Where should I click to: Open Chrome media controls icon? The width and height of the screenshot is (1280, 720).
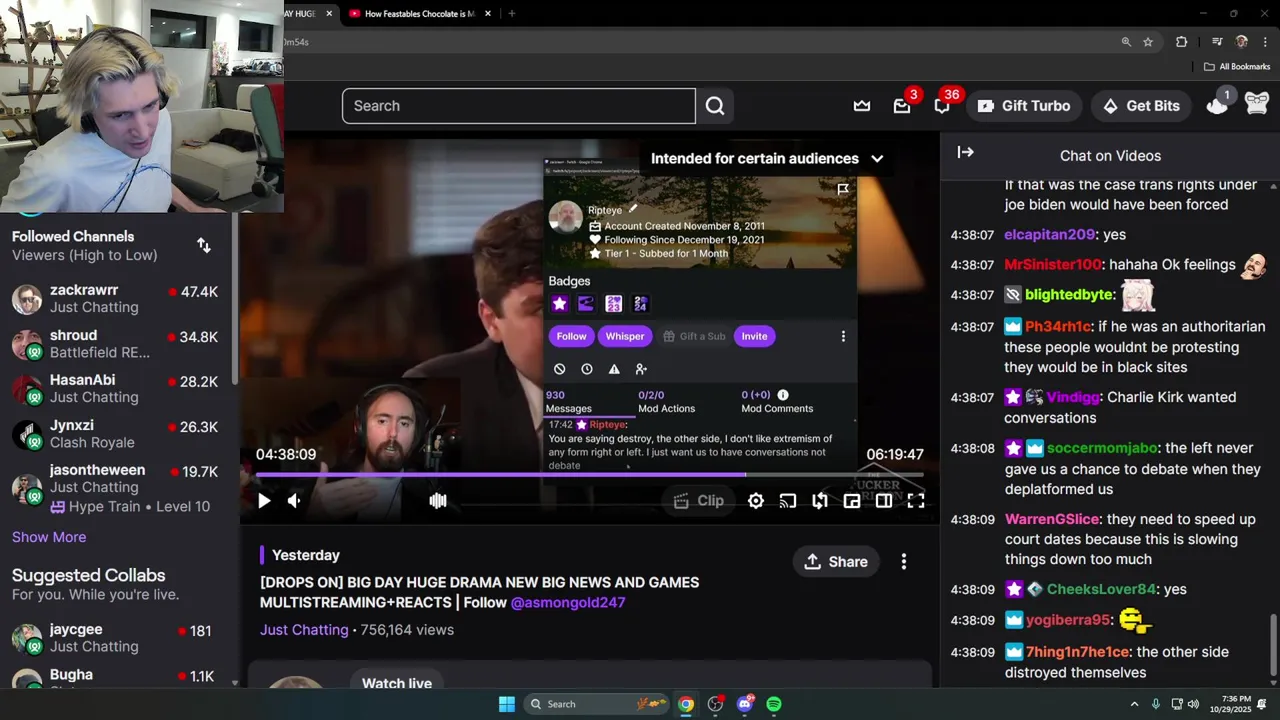pyautogui.click(x=1217, y=42)
